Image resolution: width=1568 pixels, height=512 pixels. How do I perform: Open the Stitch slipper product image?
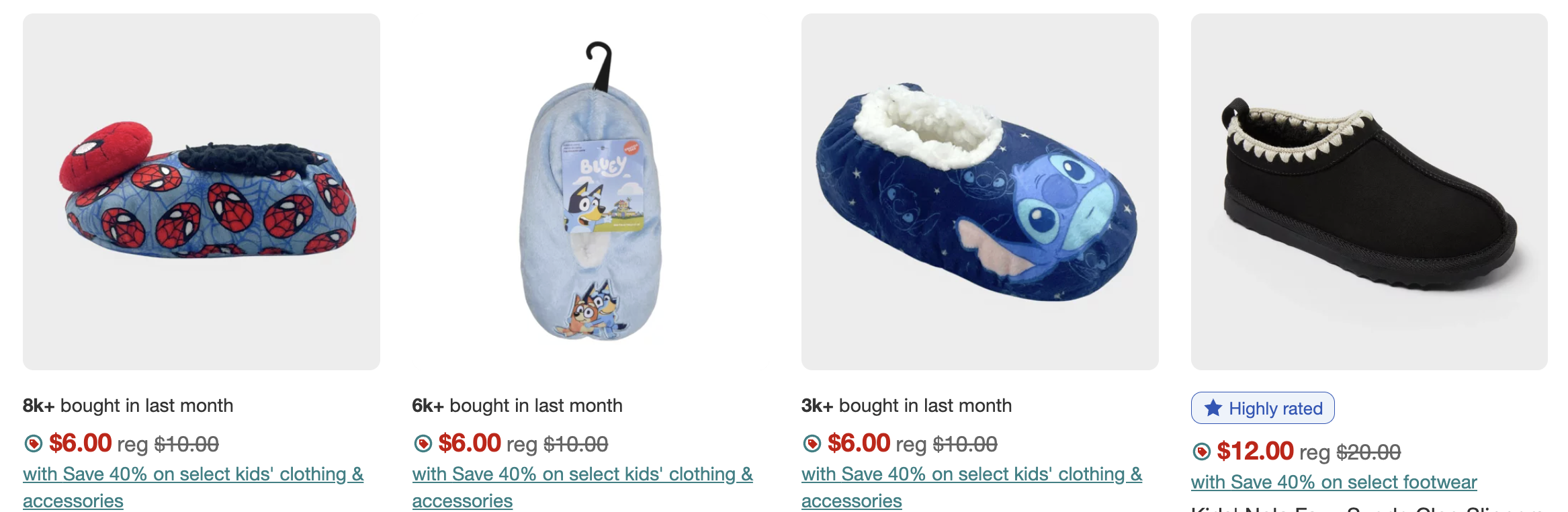click(980, 191)
